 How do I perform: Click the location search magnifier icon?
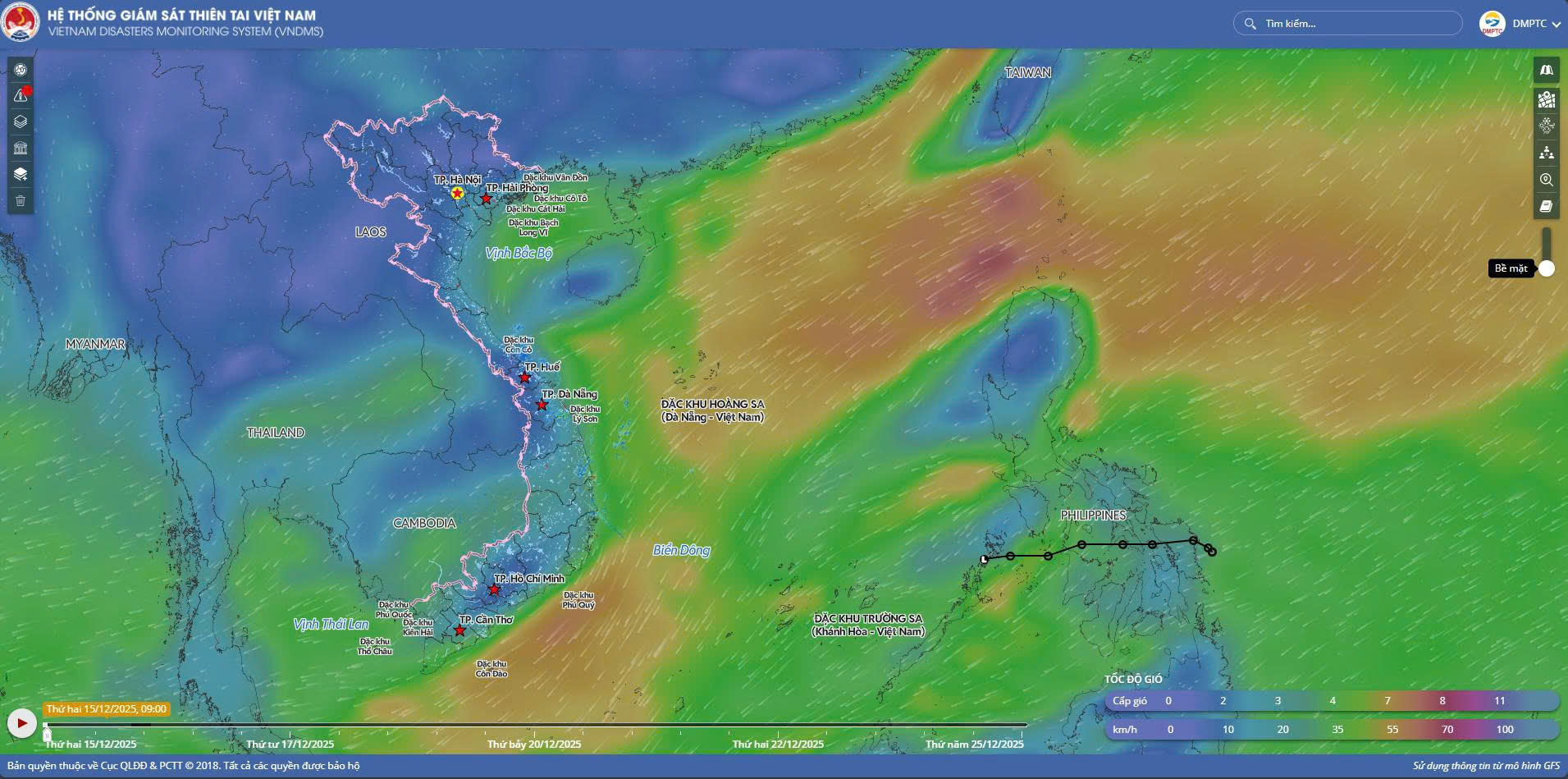1546,180
